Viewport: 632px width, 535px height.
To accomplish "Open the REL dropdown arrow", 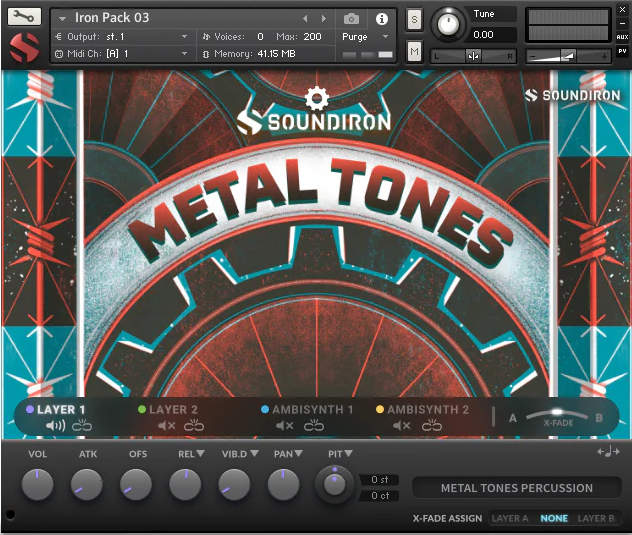I will [x=200, y=453].
